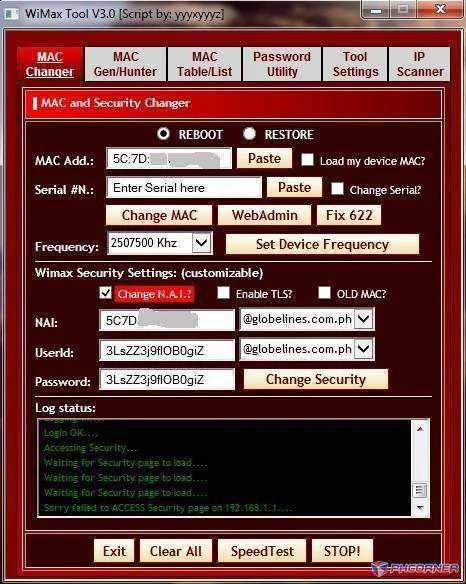This screenshot has width=466, height=584.
Task: Click the Serial number input field
Action: (184, 187)
